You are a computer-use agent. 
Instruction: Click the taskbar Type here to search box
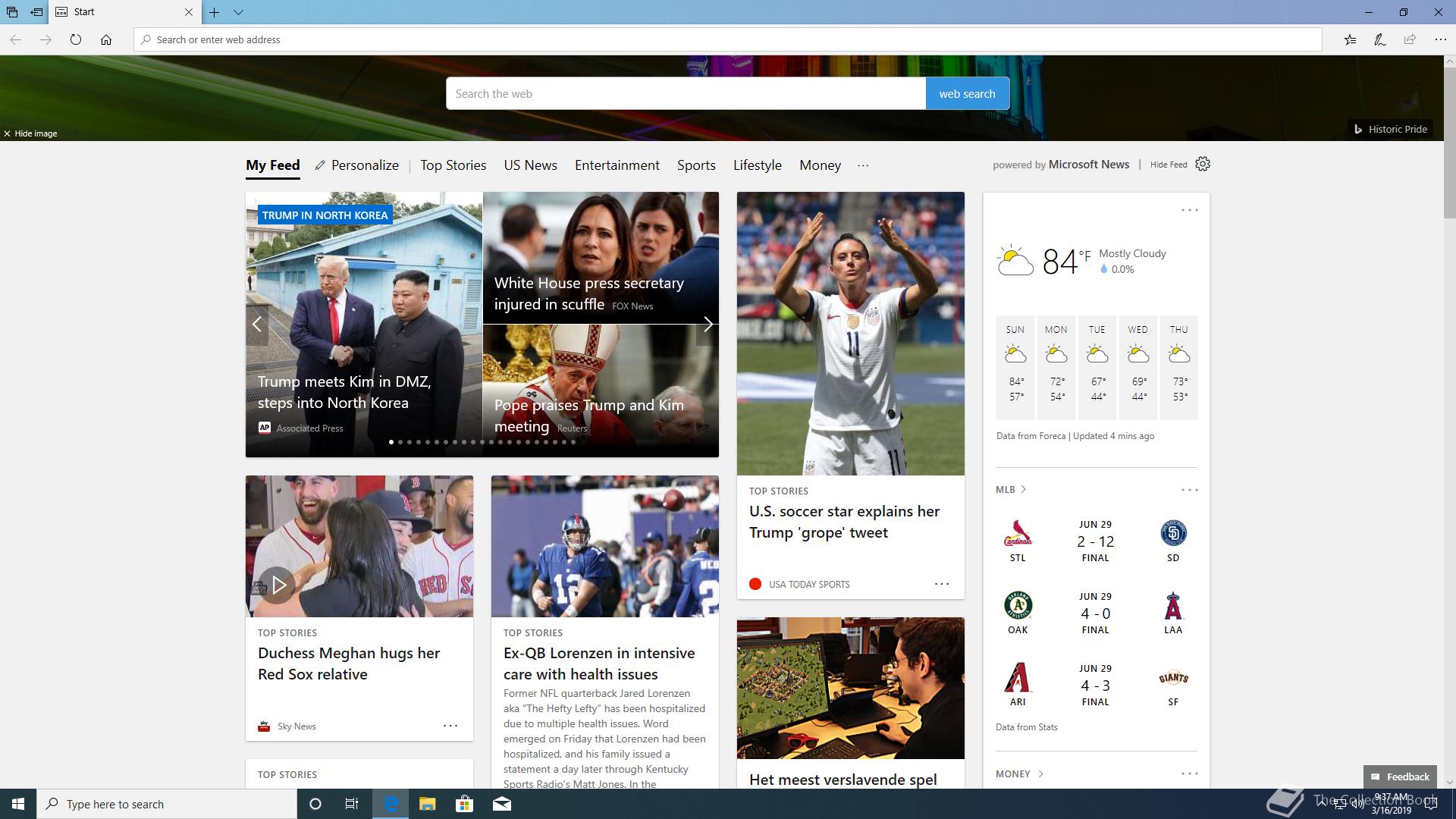[167, 804]
